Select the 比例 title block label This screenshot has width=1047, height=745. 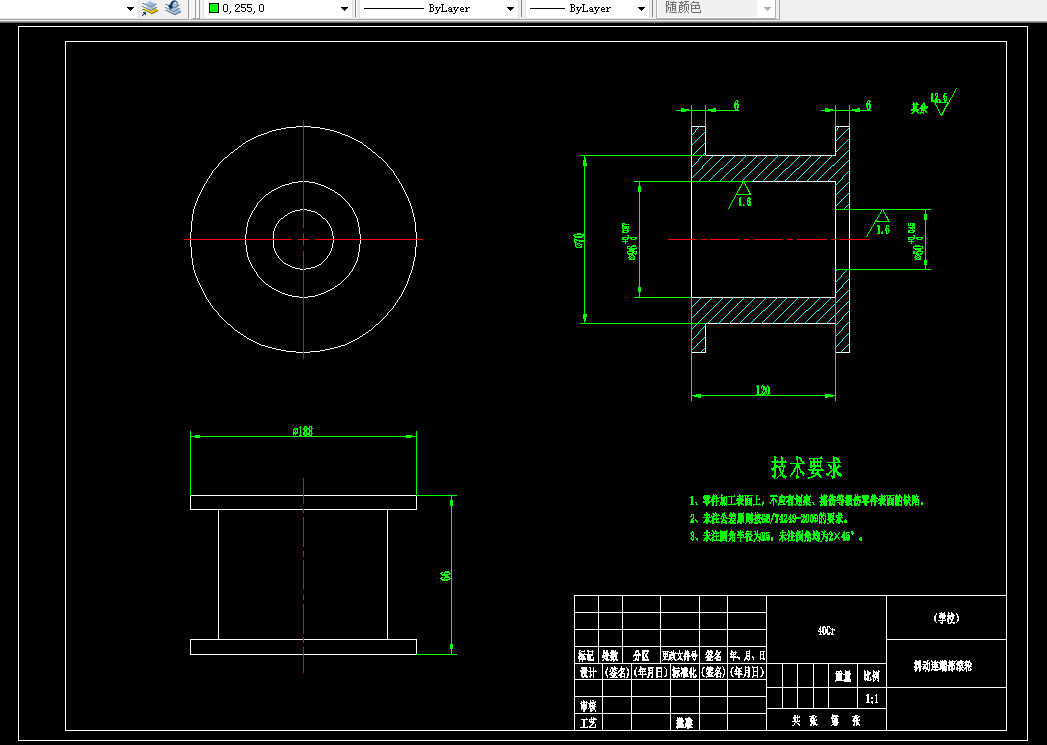pyautogui.click(x=871, y=676)
